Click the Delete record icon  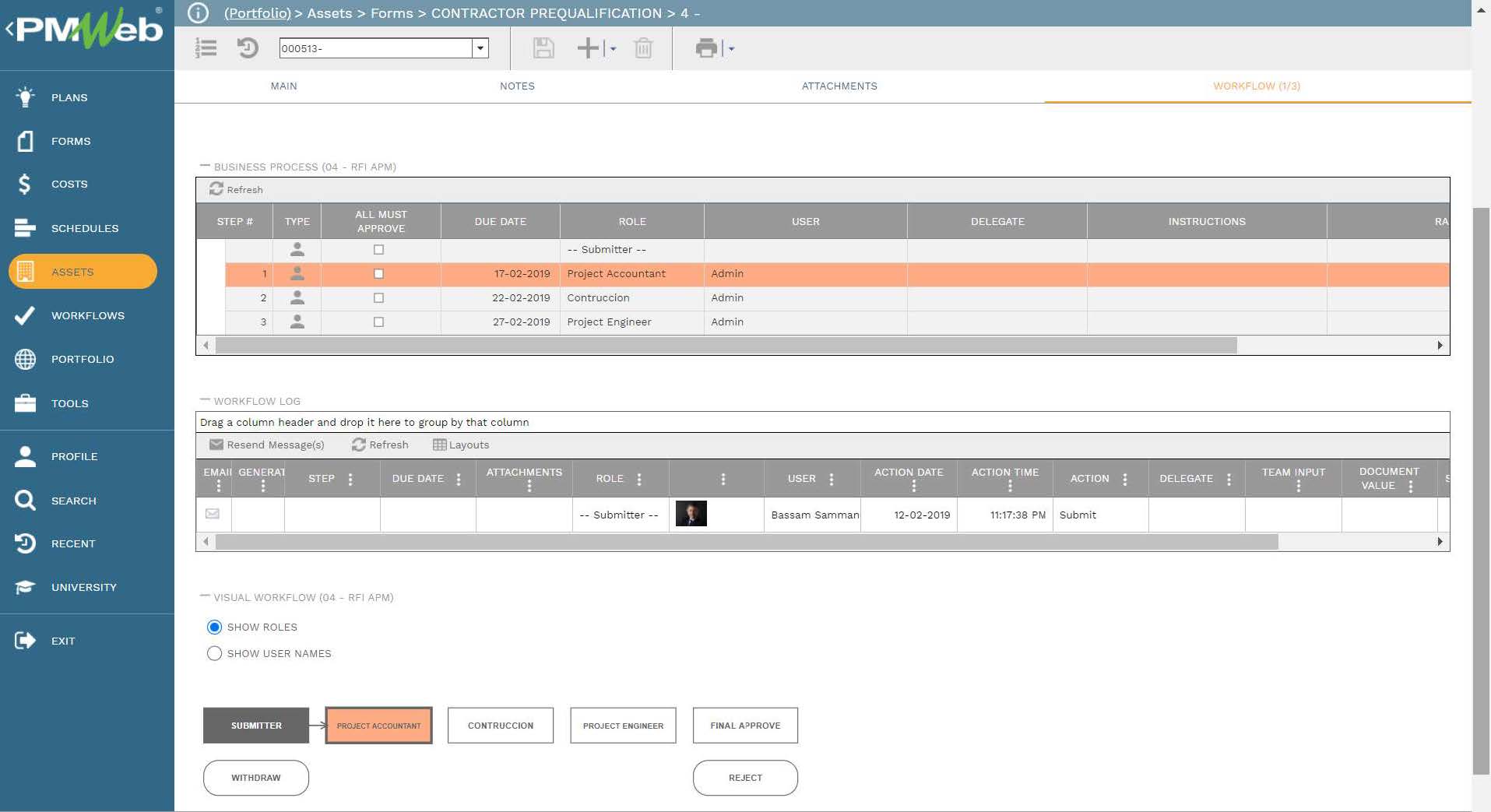point(643,48)
